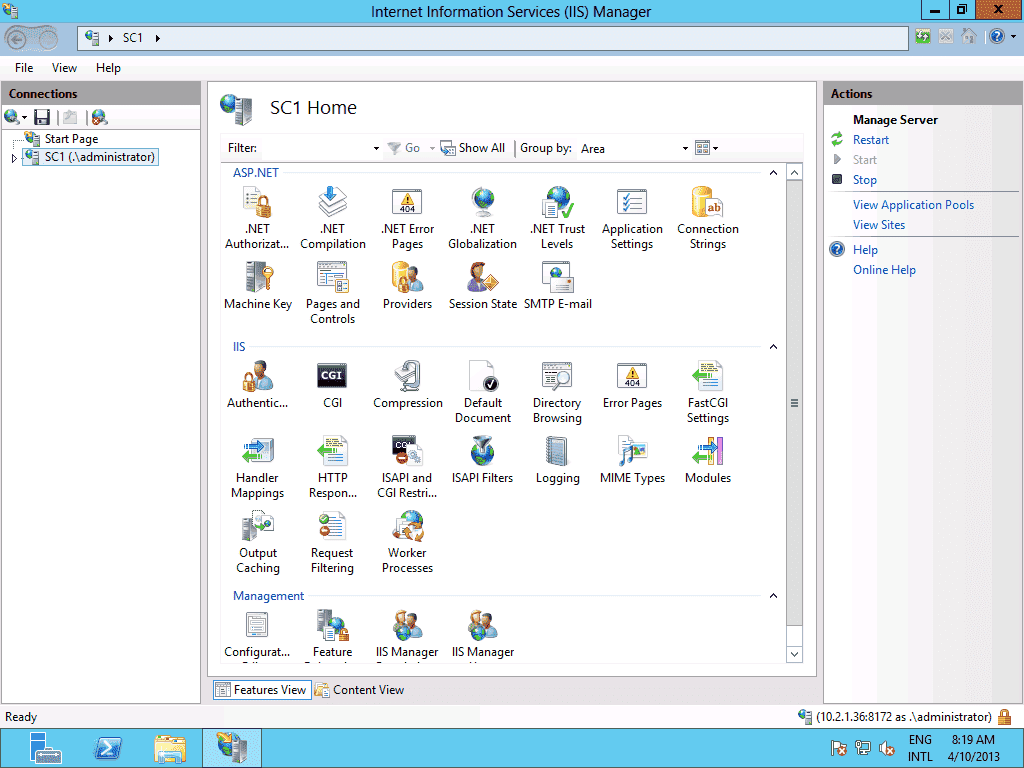Click Show All button in filter bar
This screenshot has width=1024, height=768.
tap(473, 148)
